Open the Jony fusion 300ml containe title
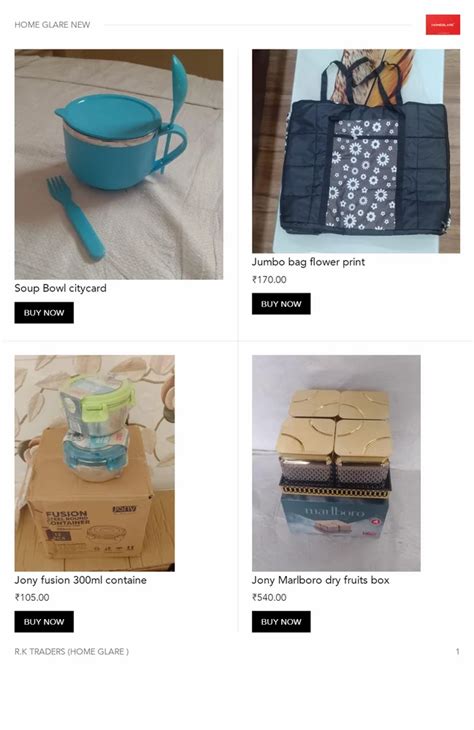This screenshot has width=474, height=730. (81, 580)
